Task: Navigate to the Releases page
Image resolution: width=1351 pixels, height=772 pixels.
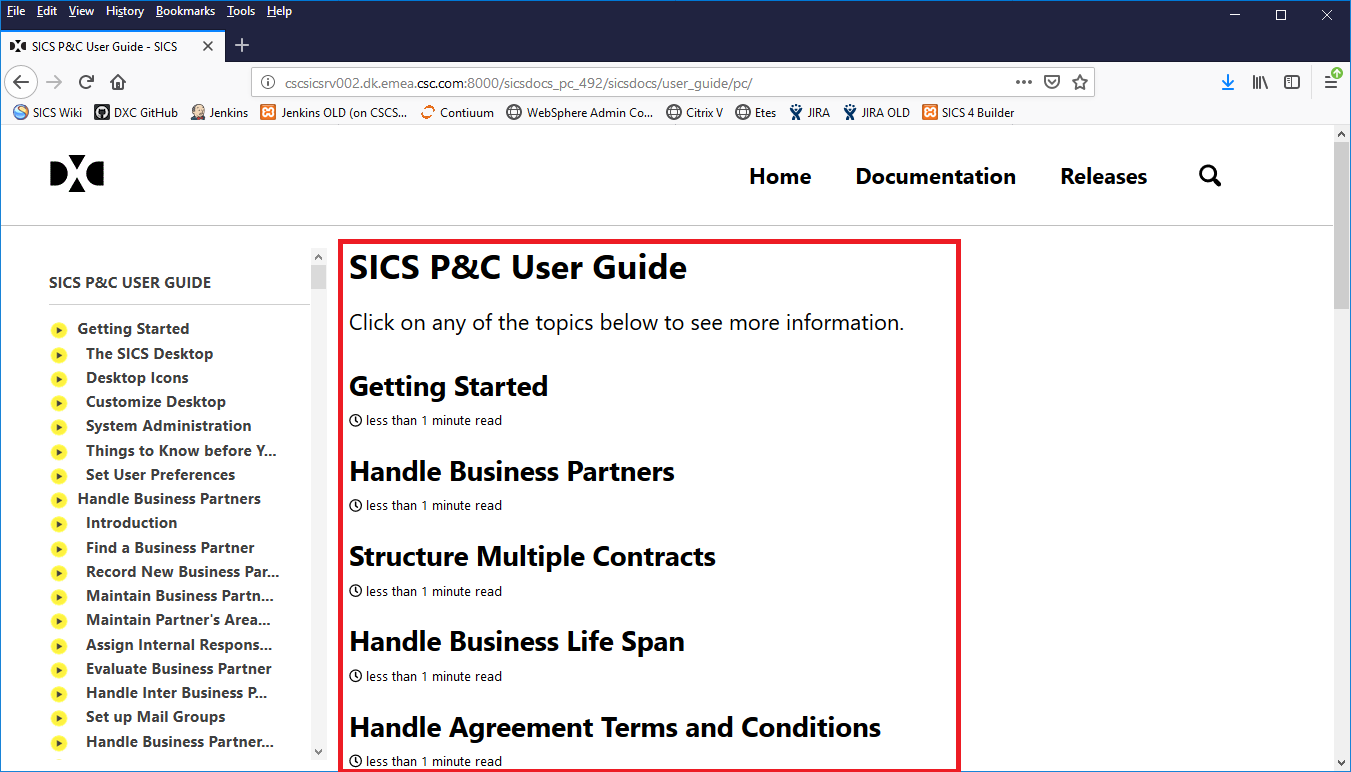Action: [x=1103, y=175]
